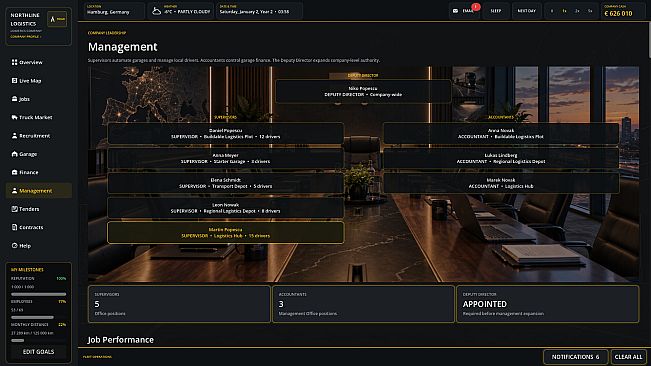Set game speed to 5x
The height and width of the screenshot is (366, 651).
click(x=590, y=11)
